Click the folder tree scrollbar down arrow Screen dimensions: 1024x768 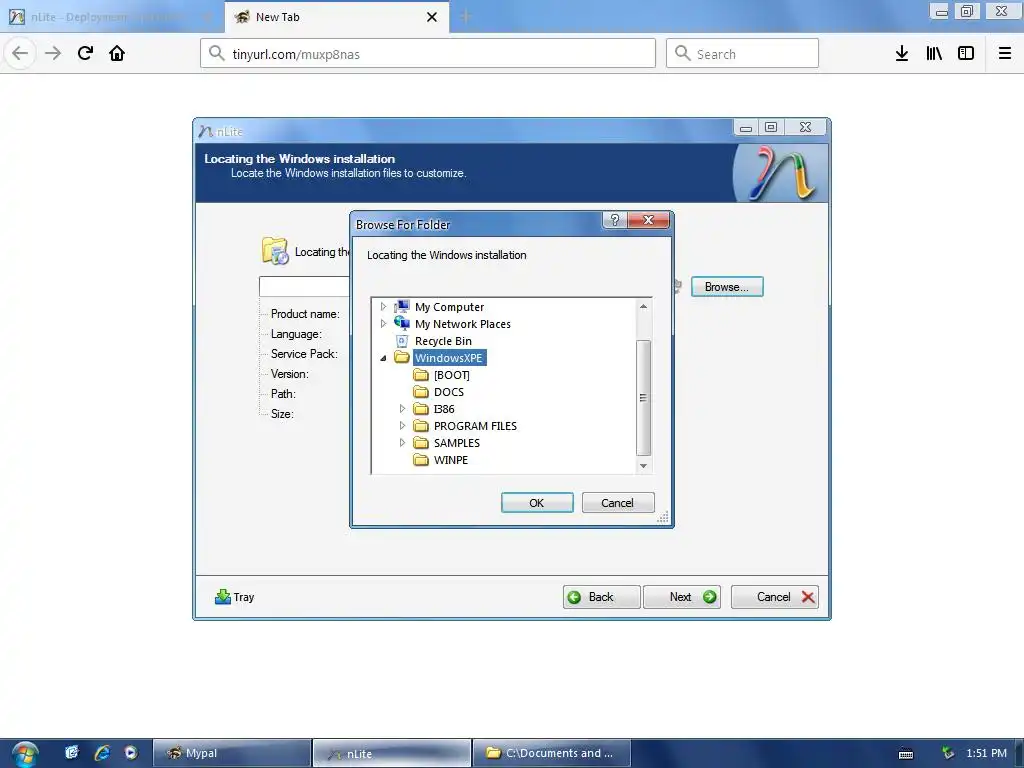pyautogui.click(x=643, y=466)
